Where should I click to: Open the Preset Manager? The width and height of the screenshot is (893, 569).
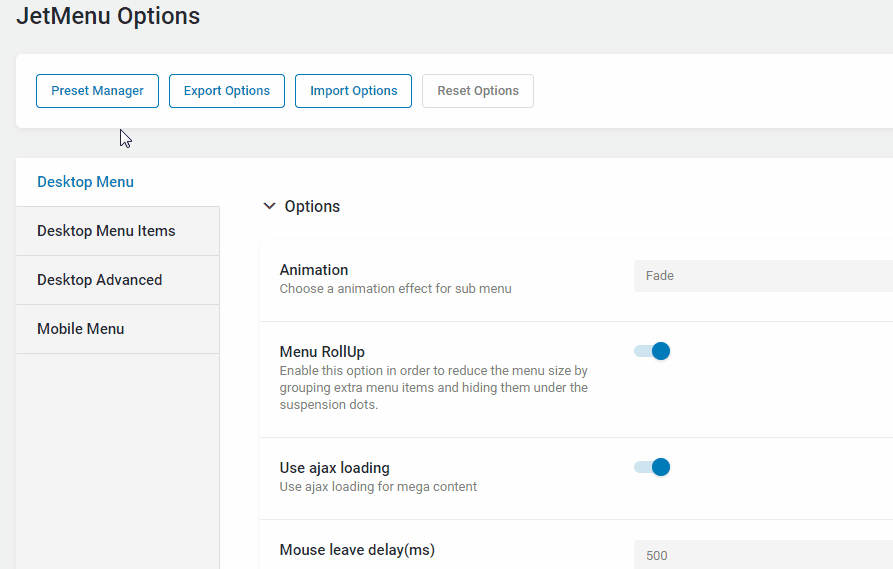click(97, 91)
